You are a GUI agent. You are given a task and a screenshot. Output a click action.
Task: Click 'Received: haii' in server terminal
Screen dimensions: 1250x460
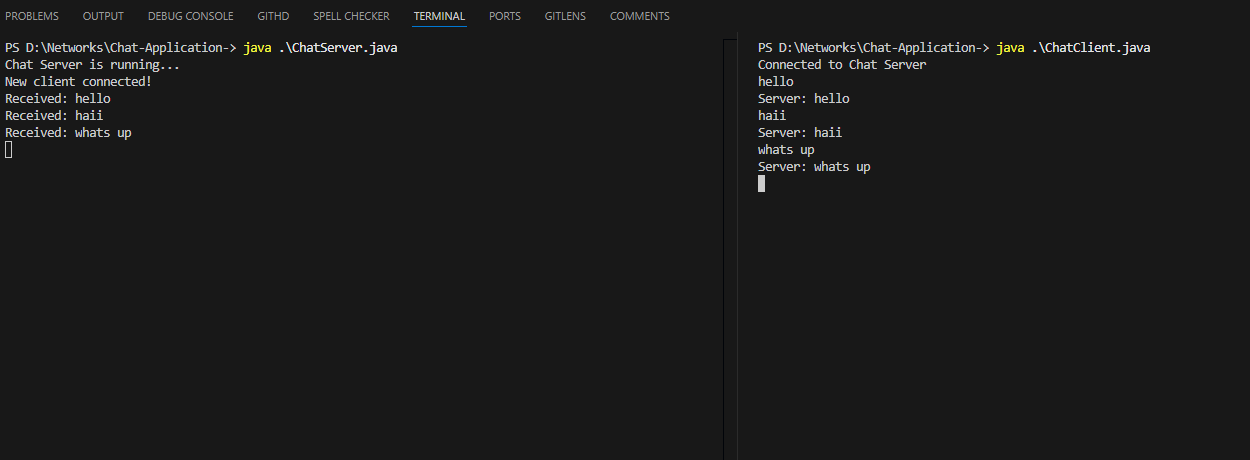(54, 116)
